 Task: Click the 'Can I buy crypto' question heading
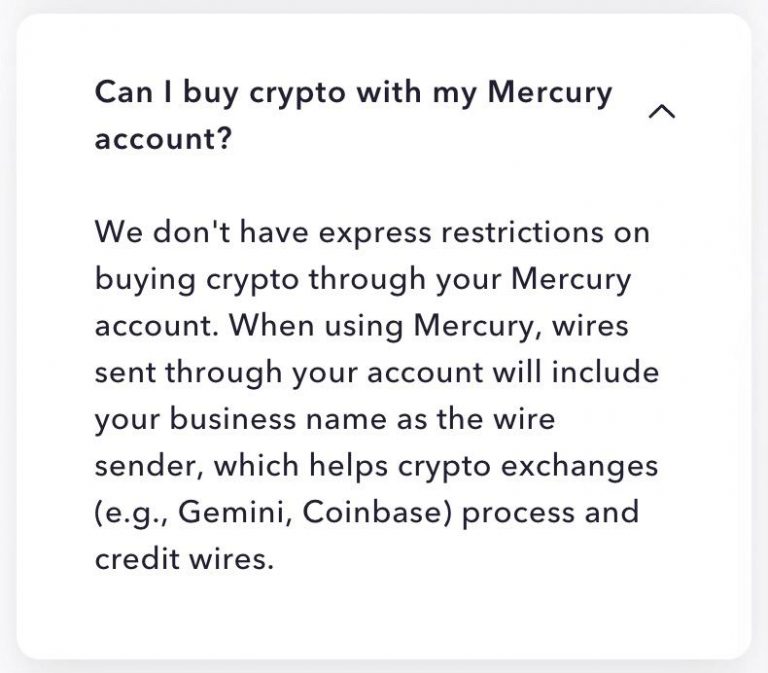click(353, 116)
